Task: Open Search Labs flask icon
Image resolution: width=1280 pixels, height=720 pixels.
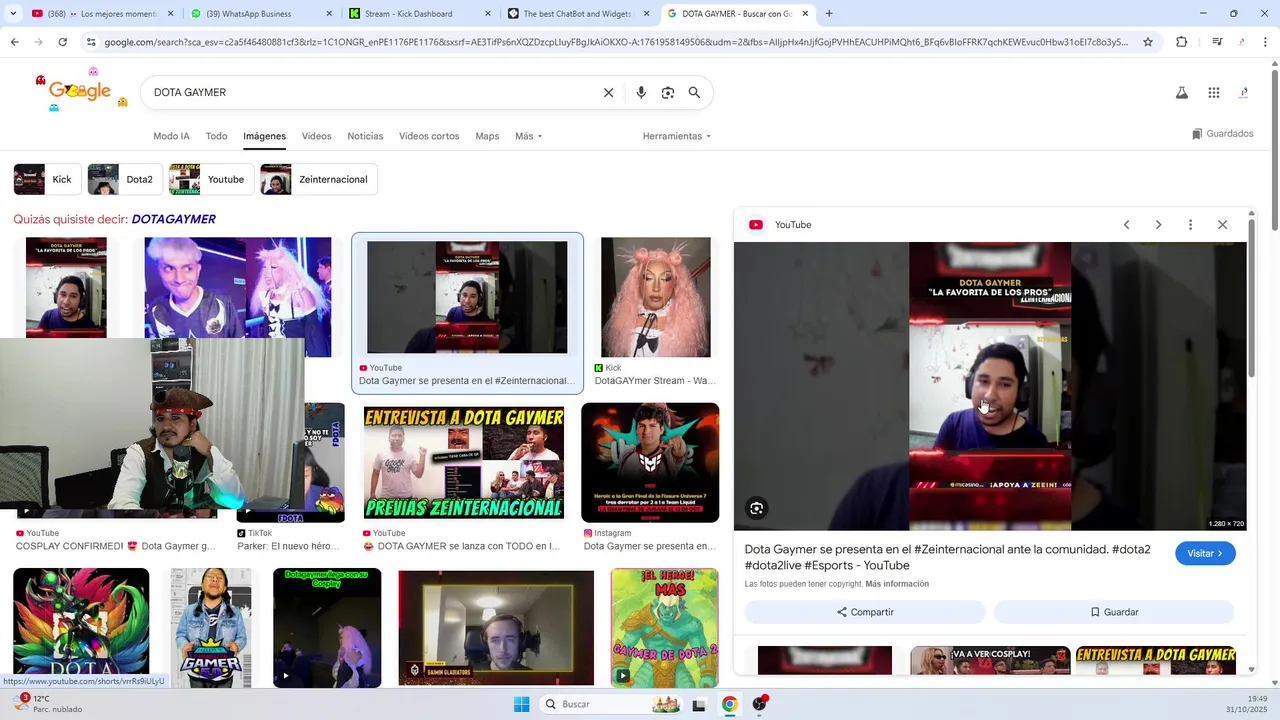Action: [x=1181, y=93]
